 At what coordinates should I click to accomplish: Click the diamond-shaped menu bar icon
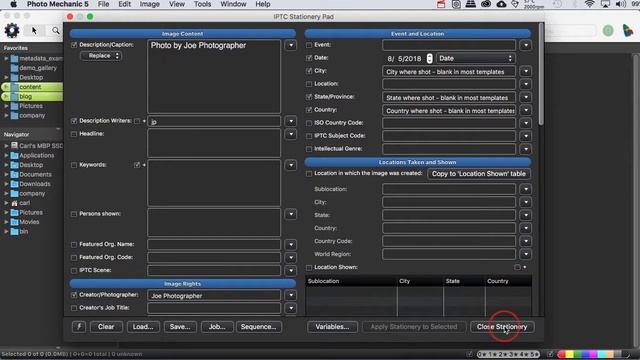(x=515, y=4)
